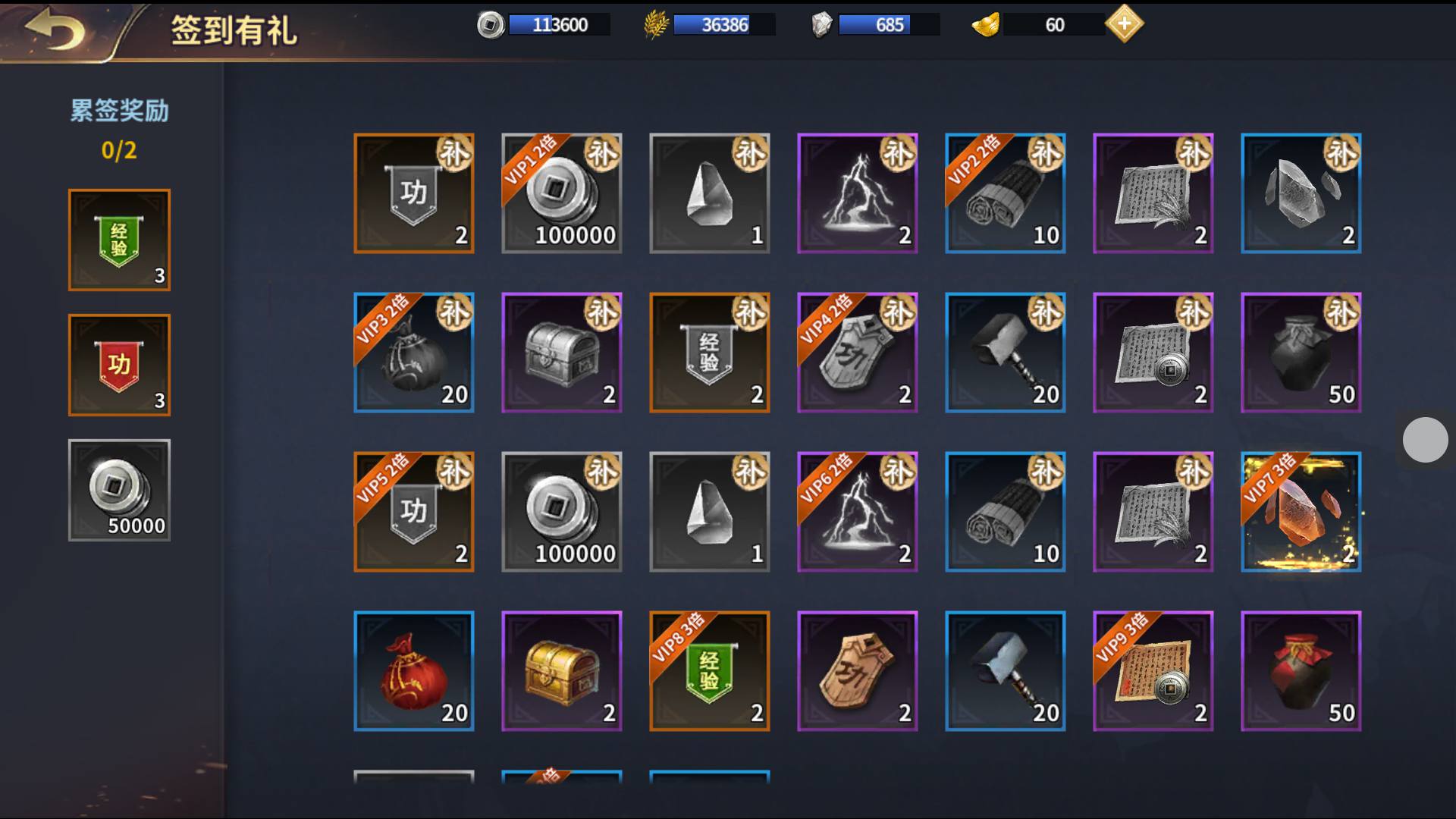Go back using the golden return arrow
Viewport: 1456px width, 819px height.
coord(55,30)
